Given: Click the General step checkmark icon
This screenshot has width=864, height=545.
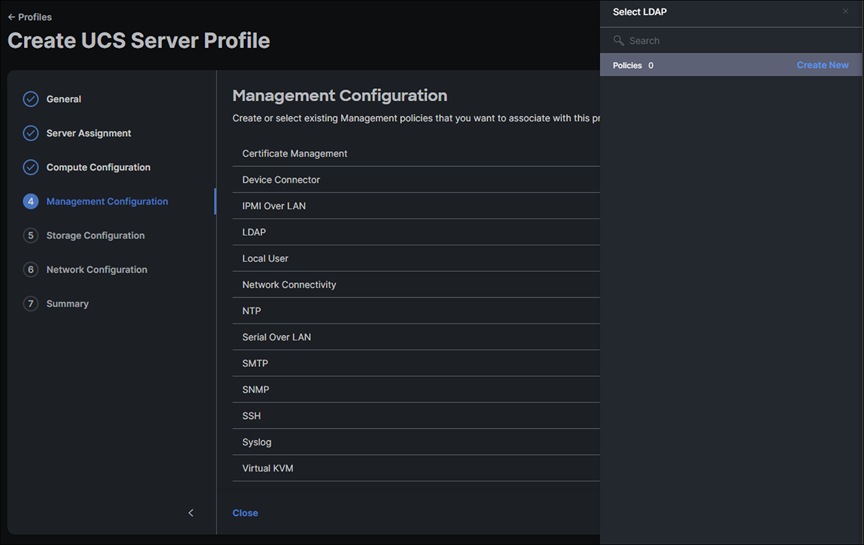Looking at the screenshot, I should click(31, 99).
